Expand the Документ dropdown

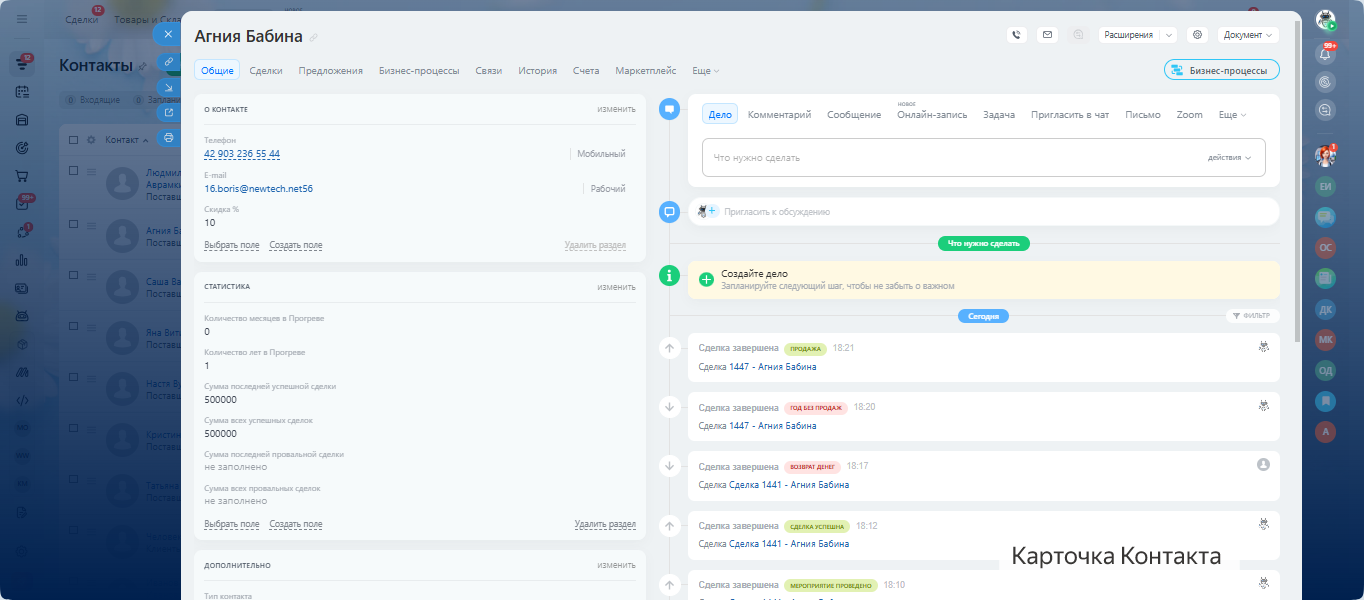point(1249,35)
